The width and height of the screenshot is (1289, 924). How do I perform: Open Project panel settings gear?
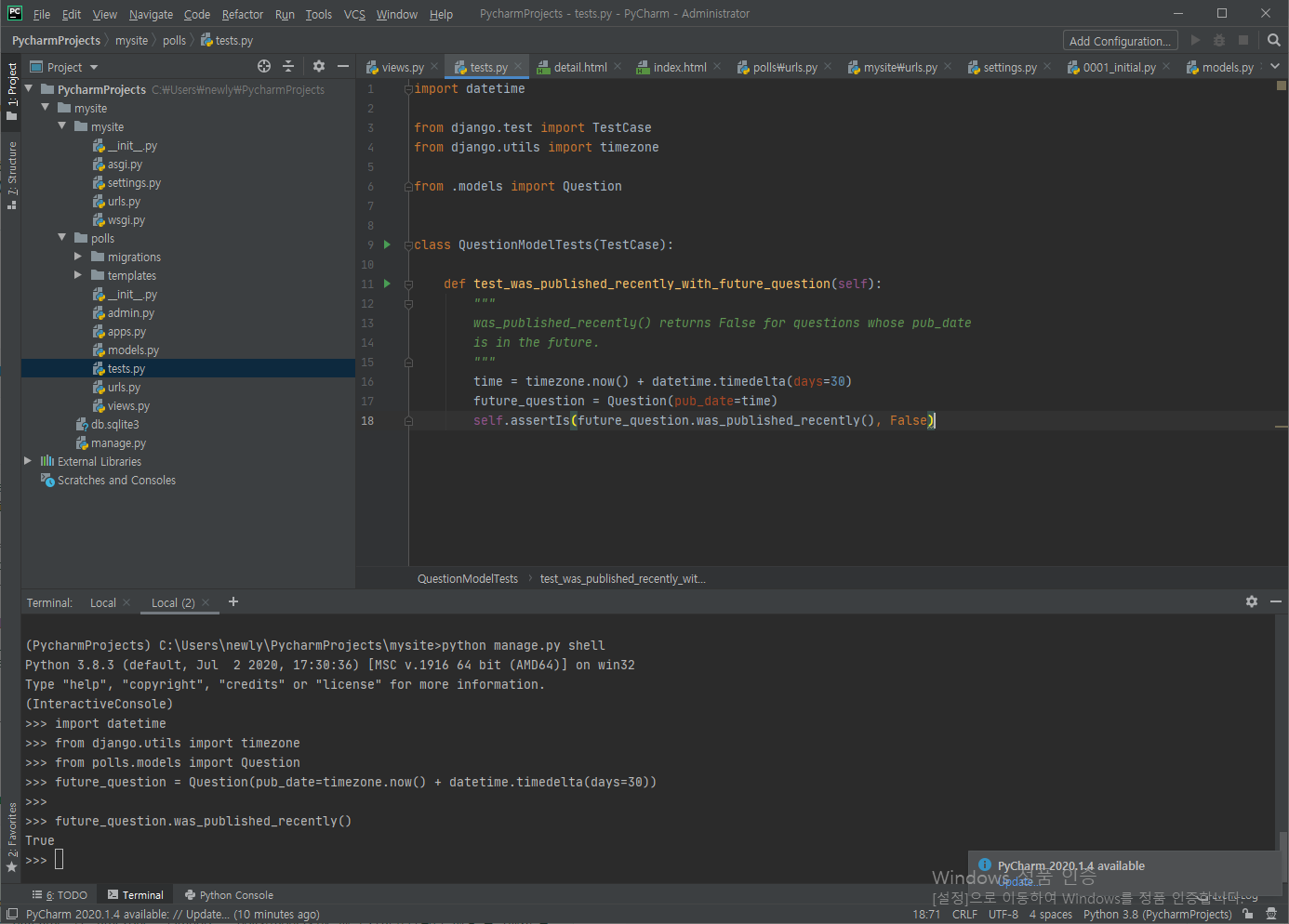[x=319, y=66]
